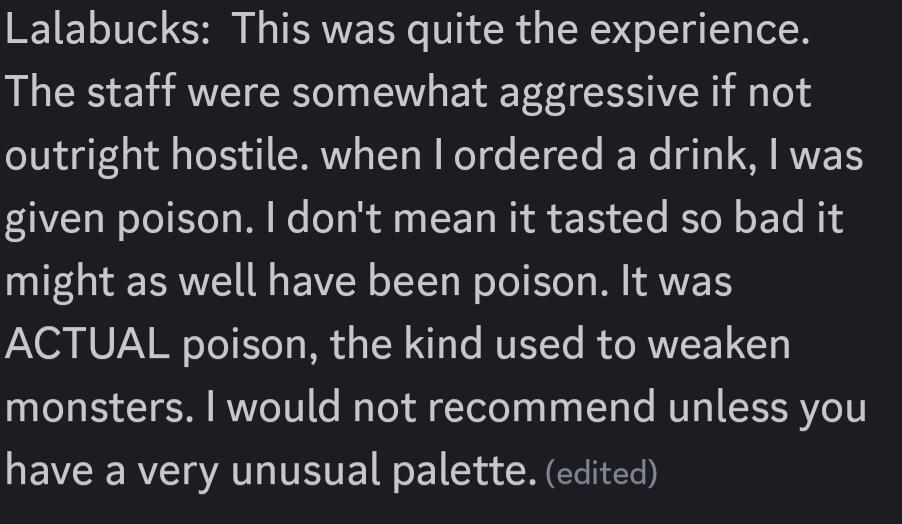Click the word "weaken" in the message
This screenshot has width=902, height=524.
click(719, 345)
